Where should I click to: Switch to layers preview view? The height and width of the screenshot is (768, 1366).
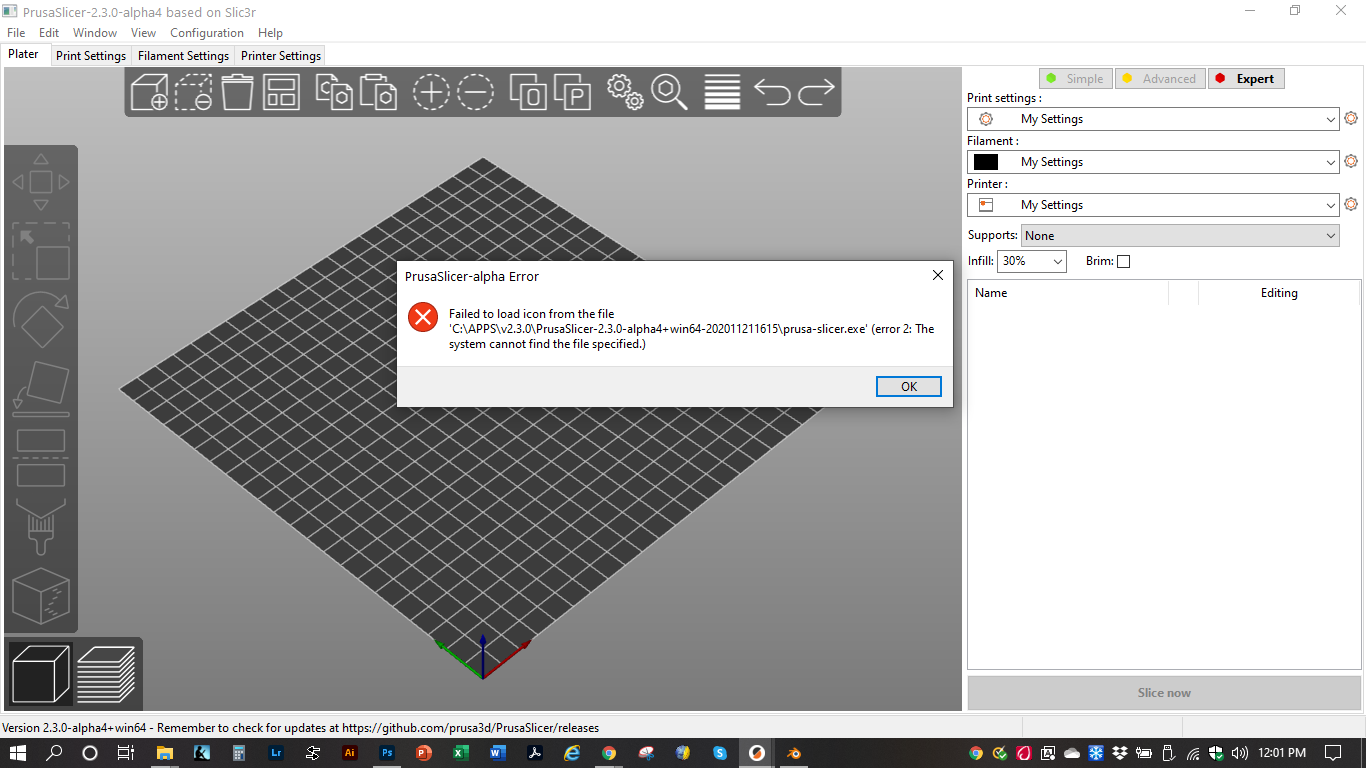pos(105,674)
